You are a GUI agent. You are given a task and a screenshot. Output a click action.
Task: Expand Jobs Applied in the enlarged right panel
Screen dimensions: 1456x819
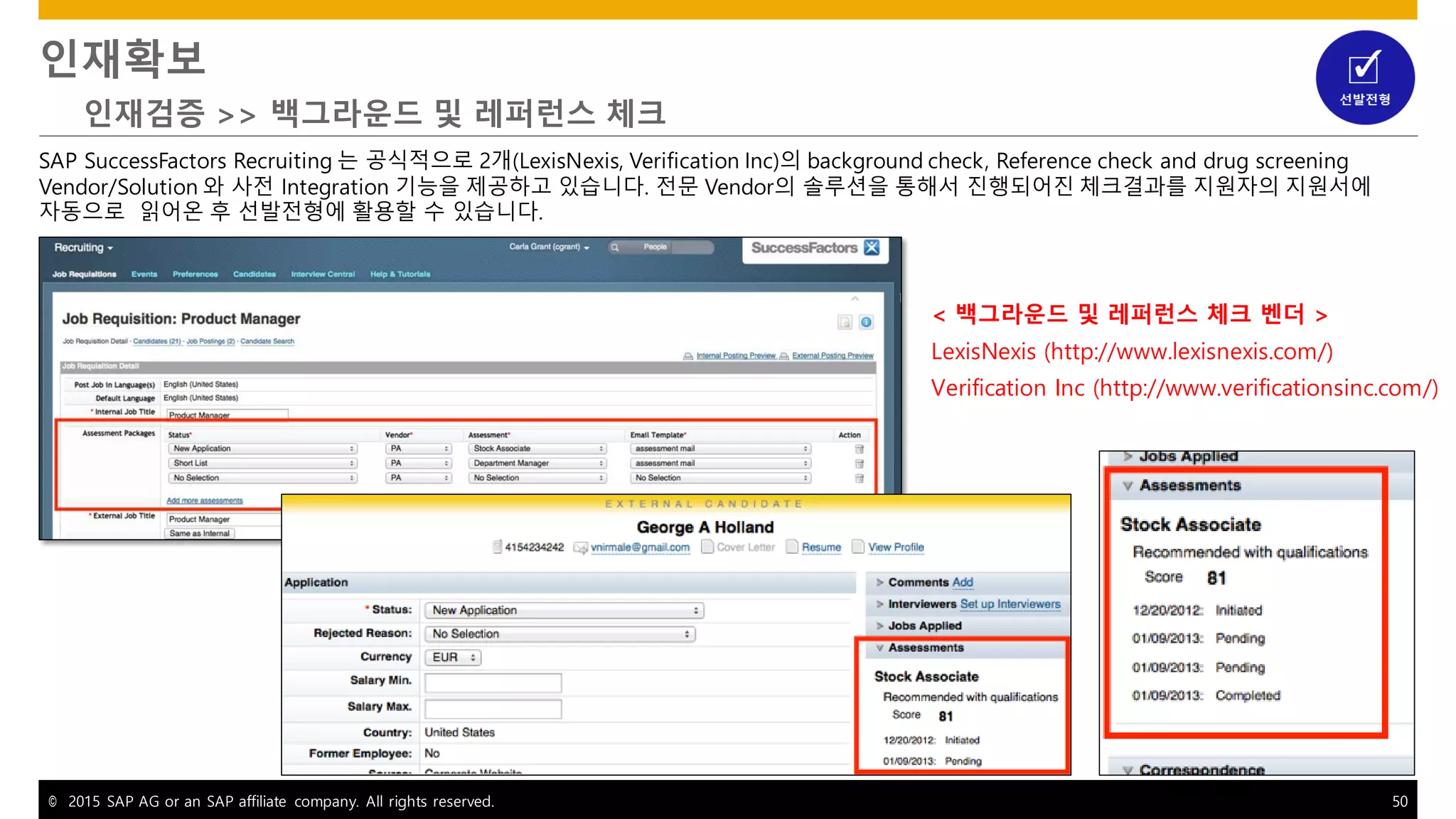pyautogui.click(x=1128, y=456)
